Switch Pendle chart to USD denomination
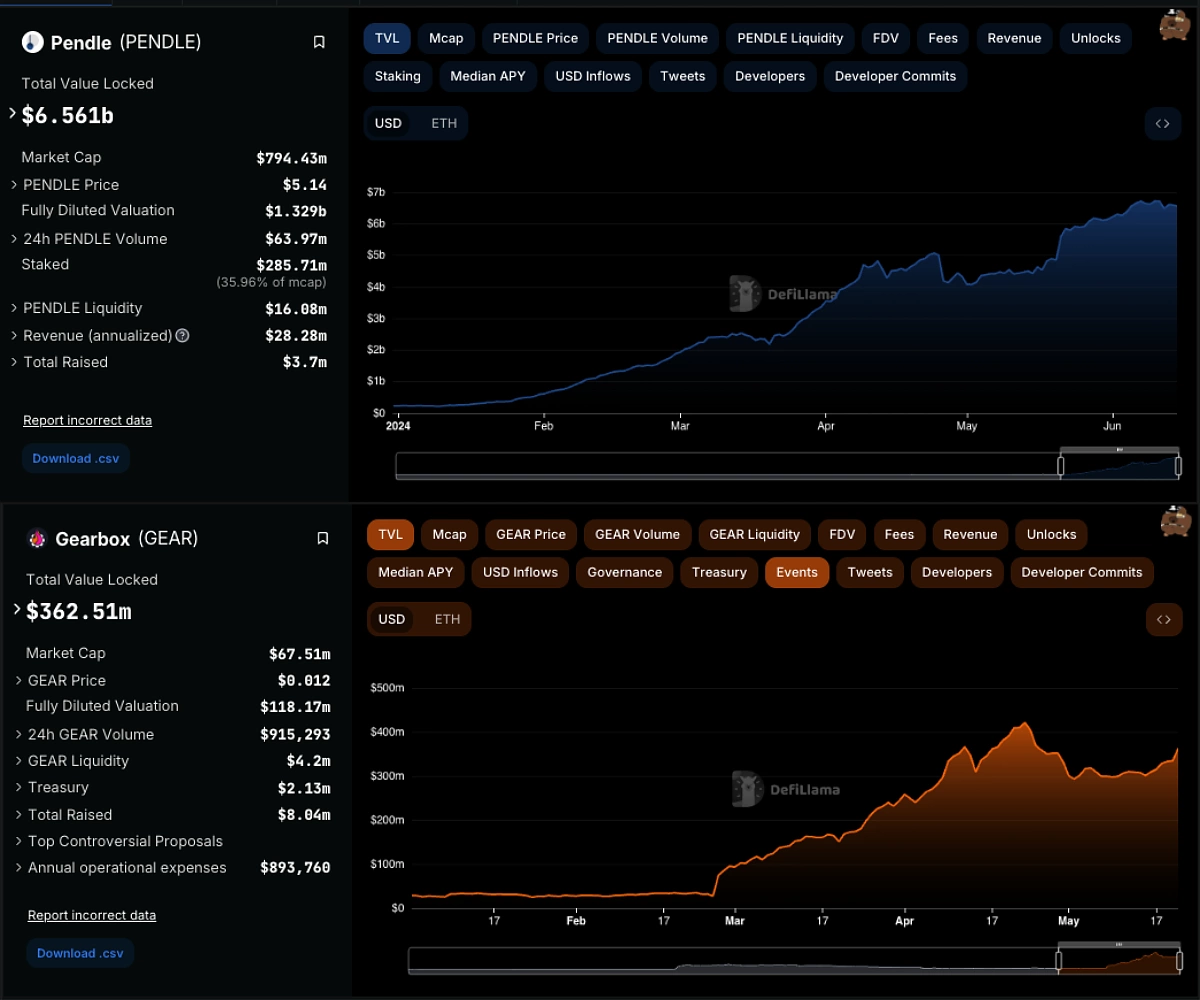The width and height of the screenshot is (1200, 1000). point(388,123)
